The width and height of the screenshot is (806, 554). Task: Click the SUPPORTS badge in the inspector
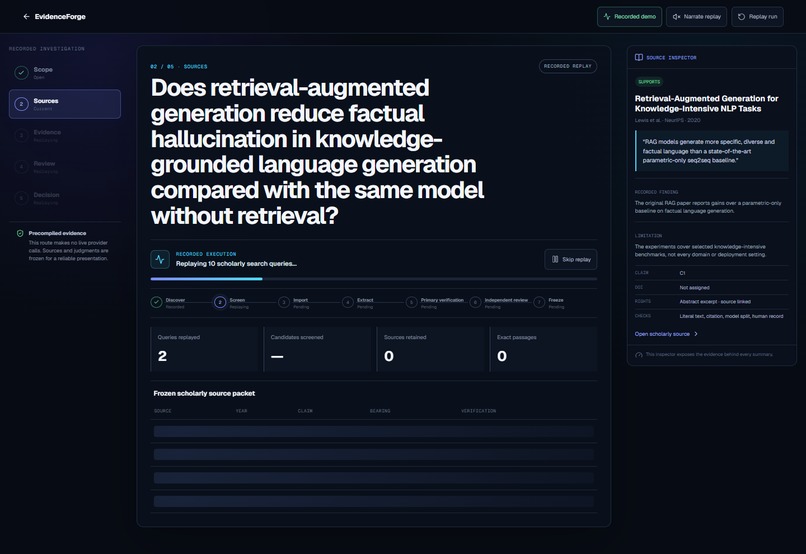click(x=649, y=82)
